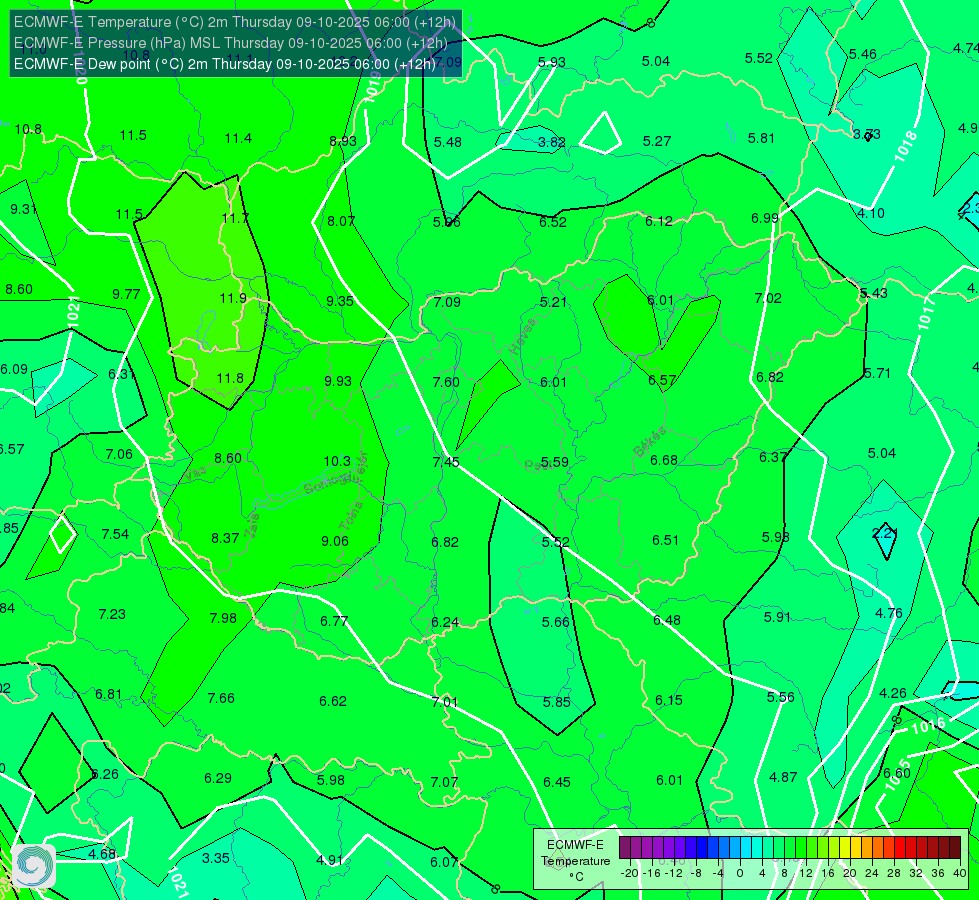The width and height of the screenshot is (979, 900).
Task: Click the 1016 isobar label
Action: click(928, 726)
